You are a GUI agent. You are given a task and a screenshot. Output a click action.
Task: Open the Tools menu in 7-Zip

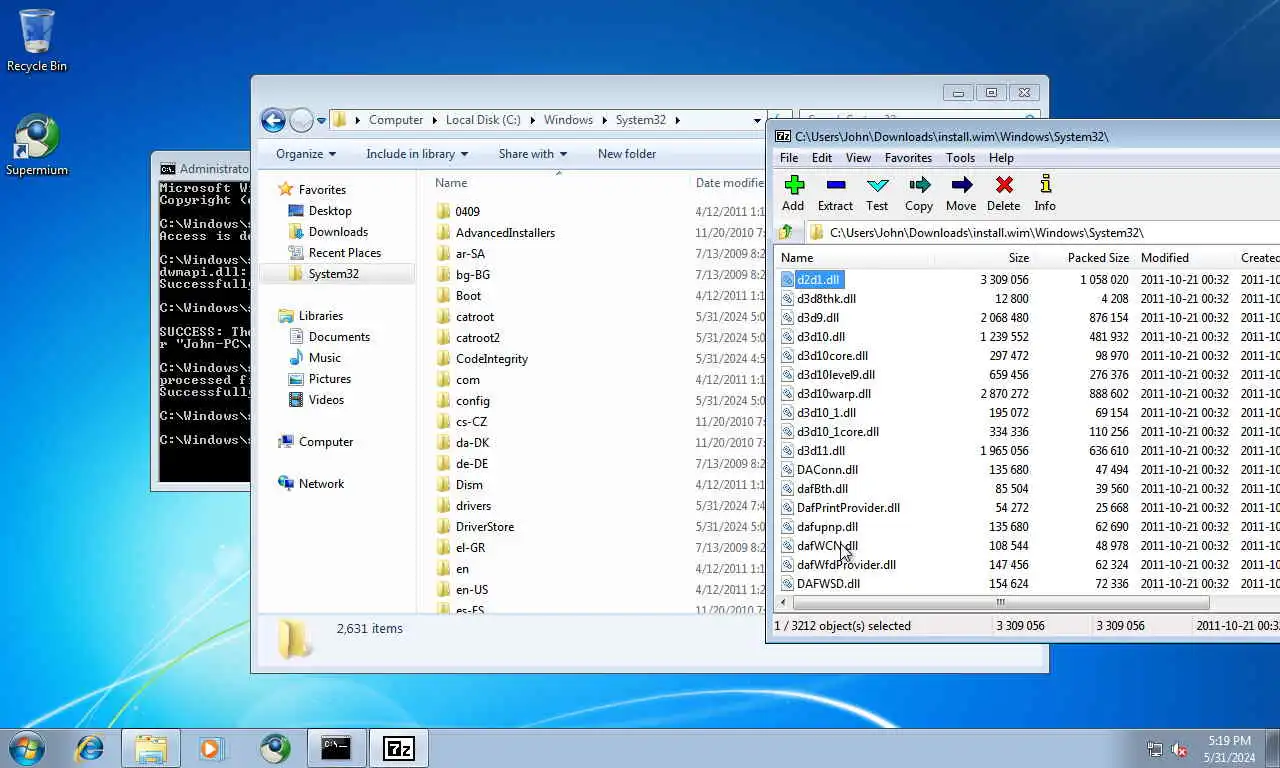pos(960,158)
